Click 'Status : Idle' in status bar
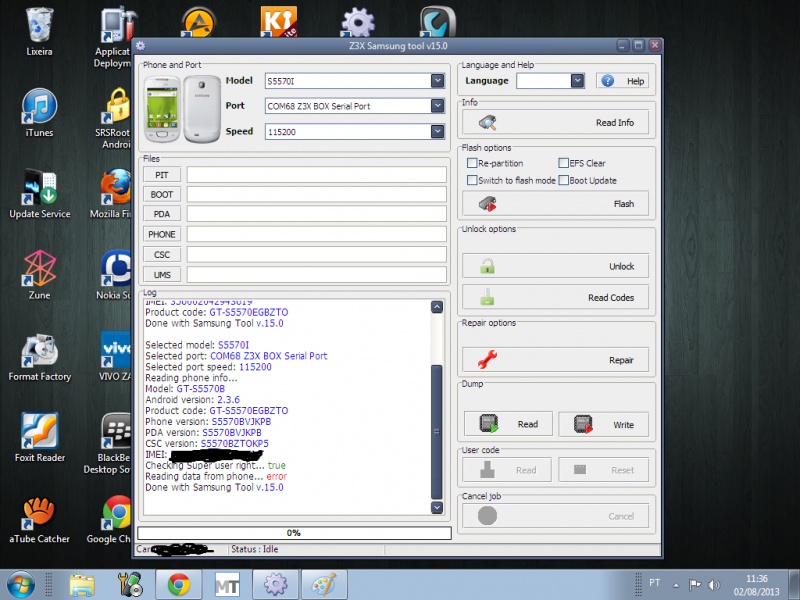Image resolution: width=800 pixels, height=600 pixels. point(255,549)
